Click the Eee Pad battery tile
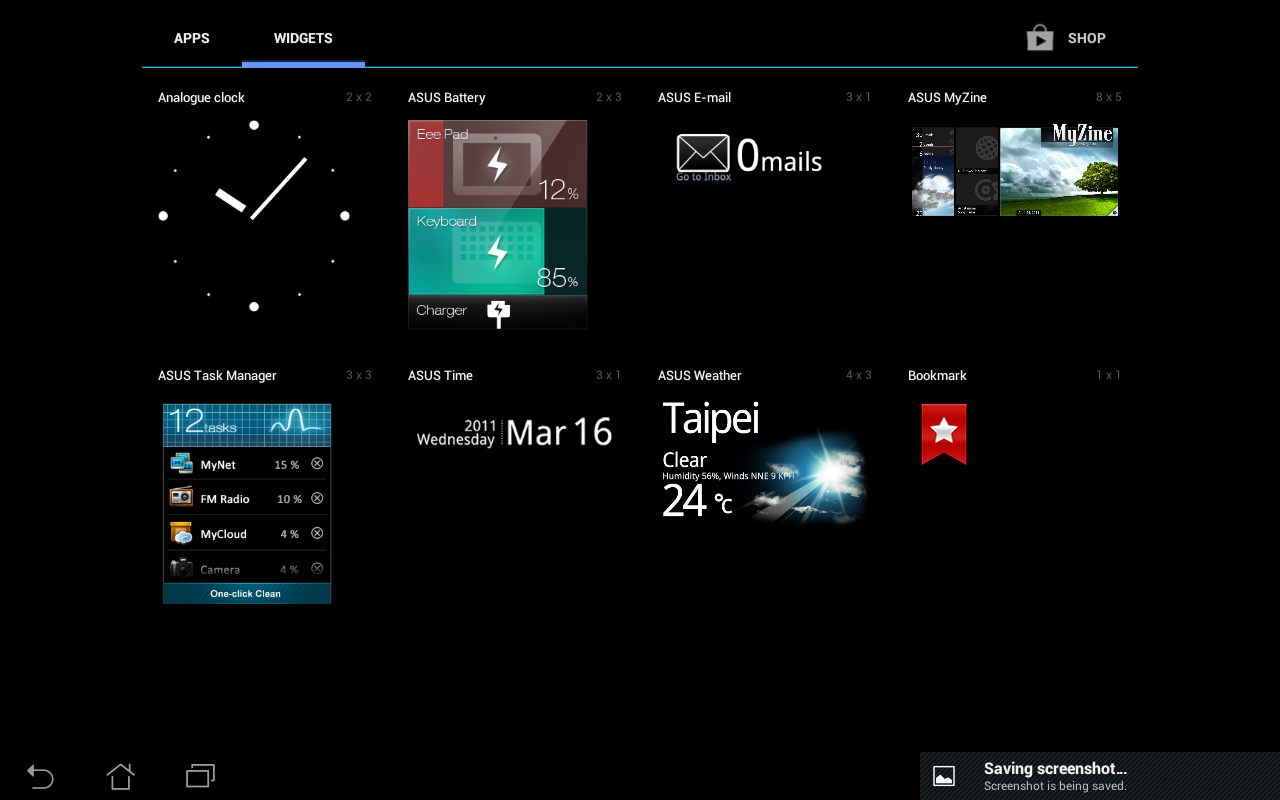The height and width of the screenshot is (800, 1280). (497, 164)
